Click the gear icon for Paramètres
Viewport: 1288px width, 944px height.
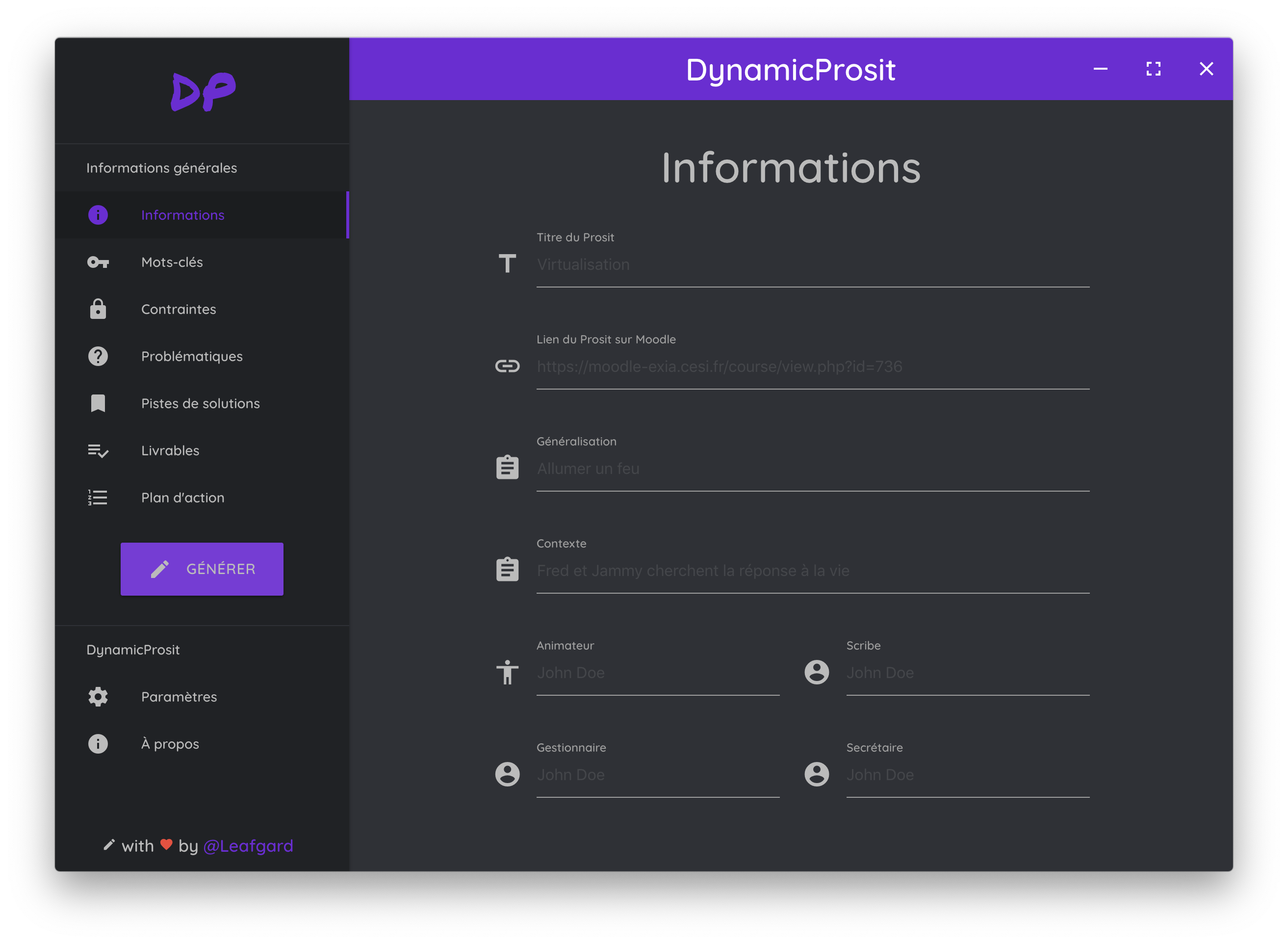(x=98, y=697)
